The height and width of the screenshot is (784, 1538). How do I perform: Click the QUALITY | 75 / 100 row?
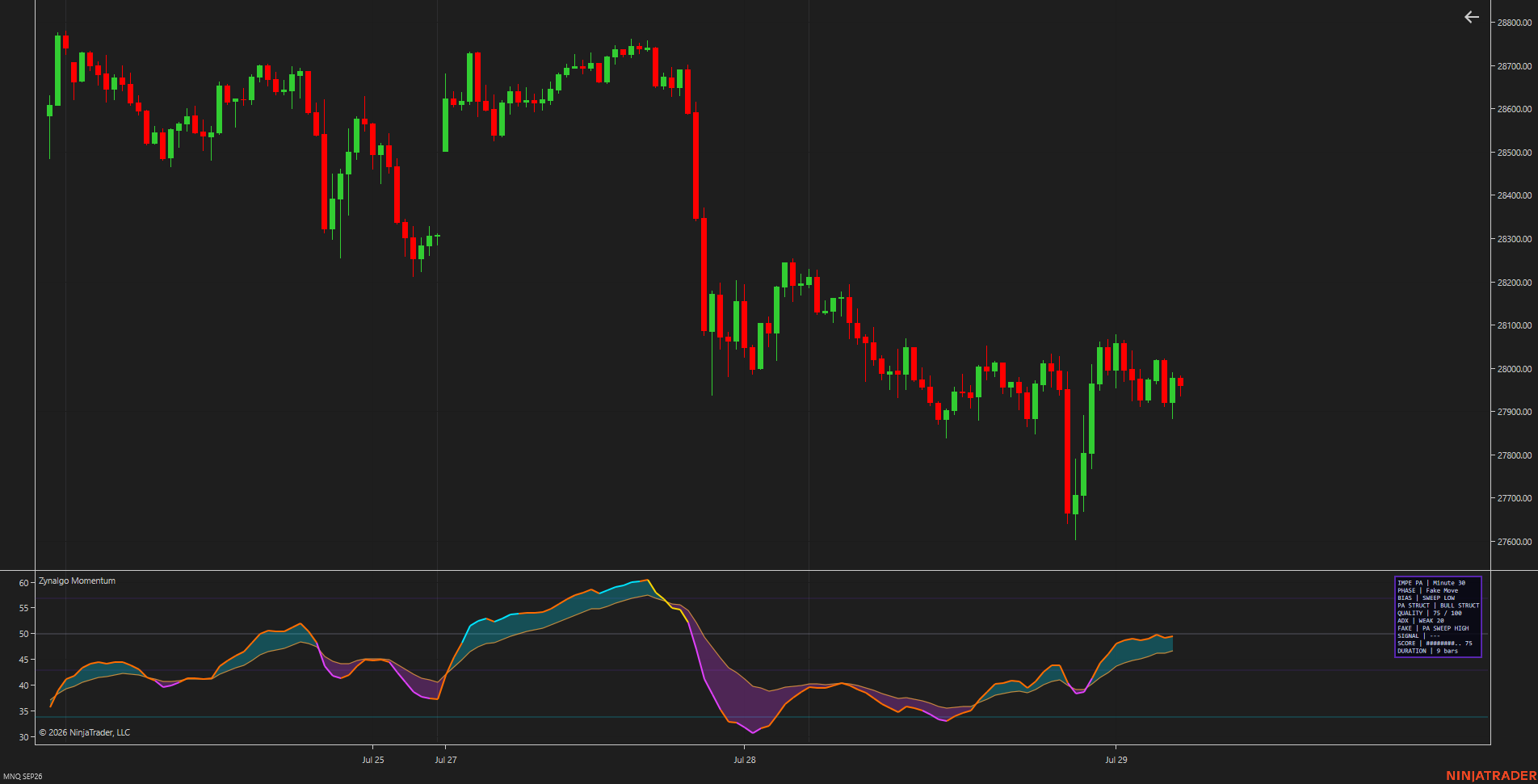coord(1430,613)
